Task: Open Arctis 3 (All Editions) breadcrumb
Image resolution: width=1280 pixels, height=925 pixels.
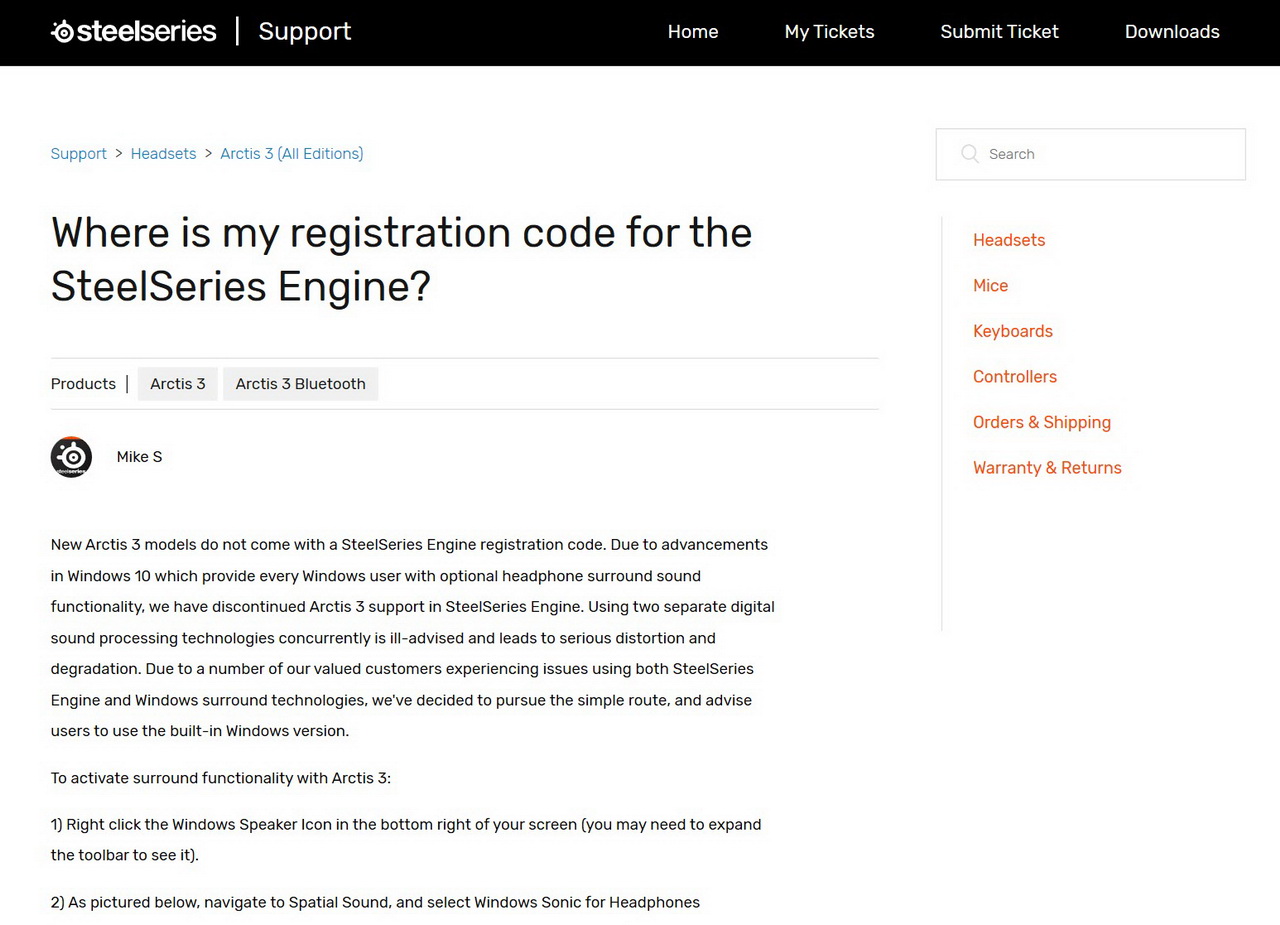Action: click(292, 154)
